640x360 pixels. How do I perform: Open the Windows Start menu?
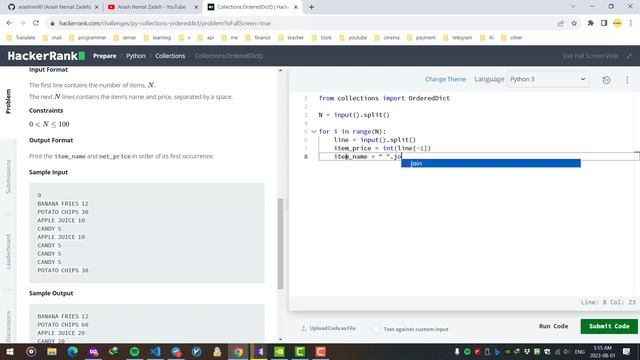point(10,351)
